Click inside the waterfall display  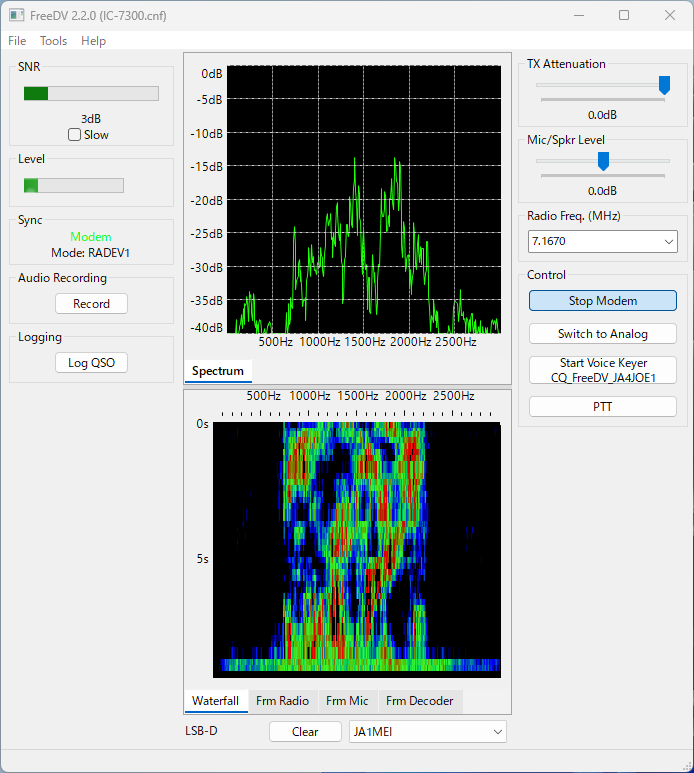(x=357, y=550)
